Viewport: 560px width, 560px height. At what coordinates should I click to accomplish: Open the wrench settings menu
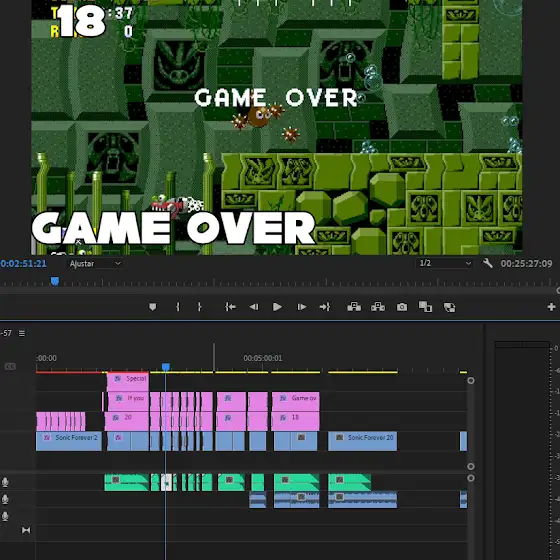pyautogui.click(x=488, y=264)
